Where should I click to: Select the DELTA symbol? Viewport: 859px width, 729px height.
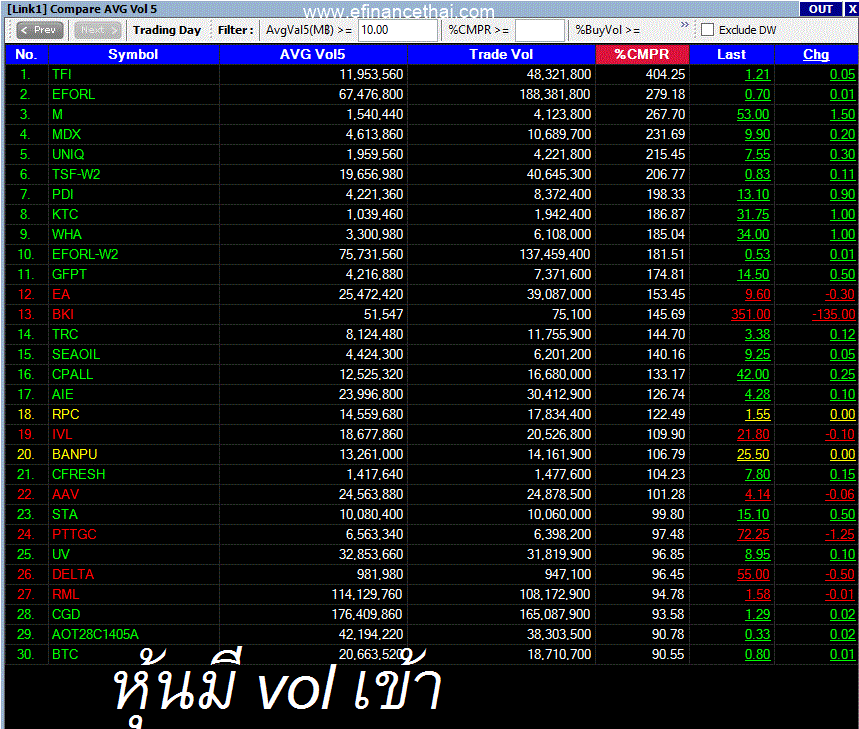click(73, 574)
